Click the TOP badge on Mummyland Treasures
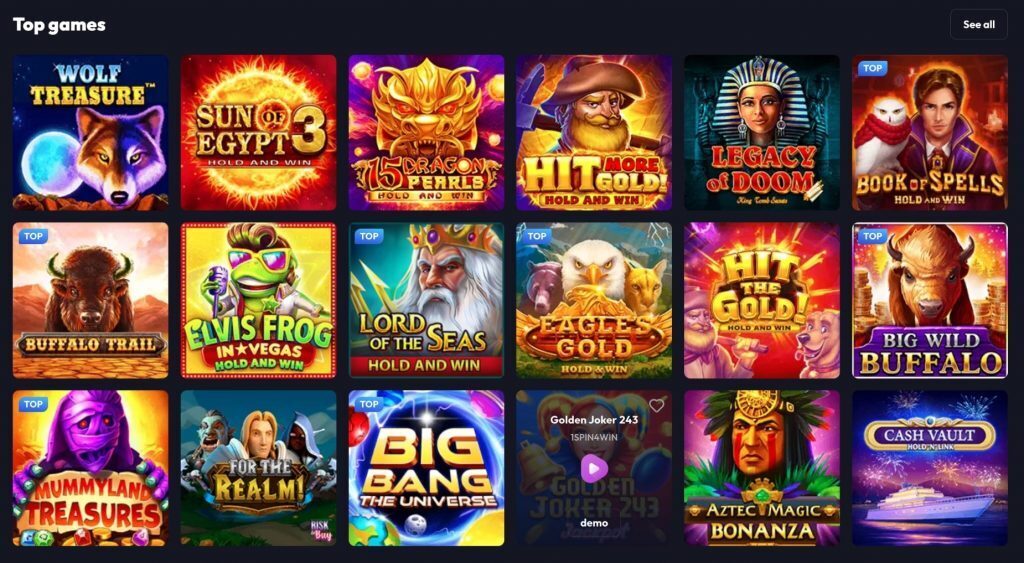Image resolution: width=1024 pixels, height=563 pixels. [33, 404]
